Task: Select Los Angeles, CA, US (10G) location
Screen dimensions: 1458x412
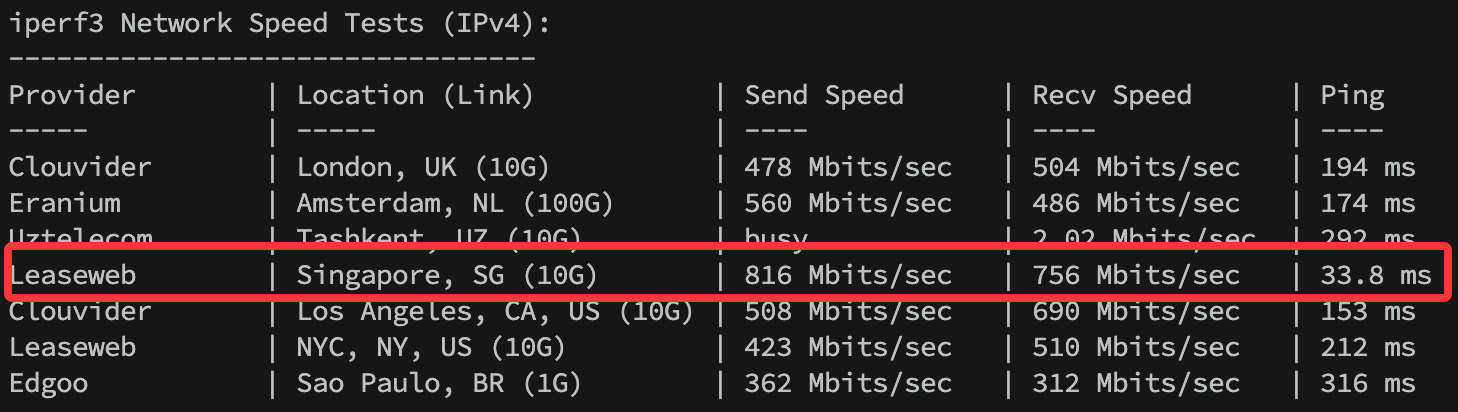Action: pyautogui.click(x=495, y=312)
